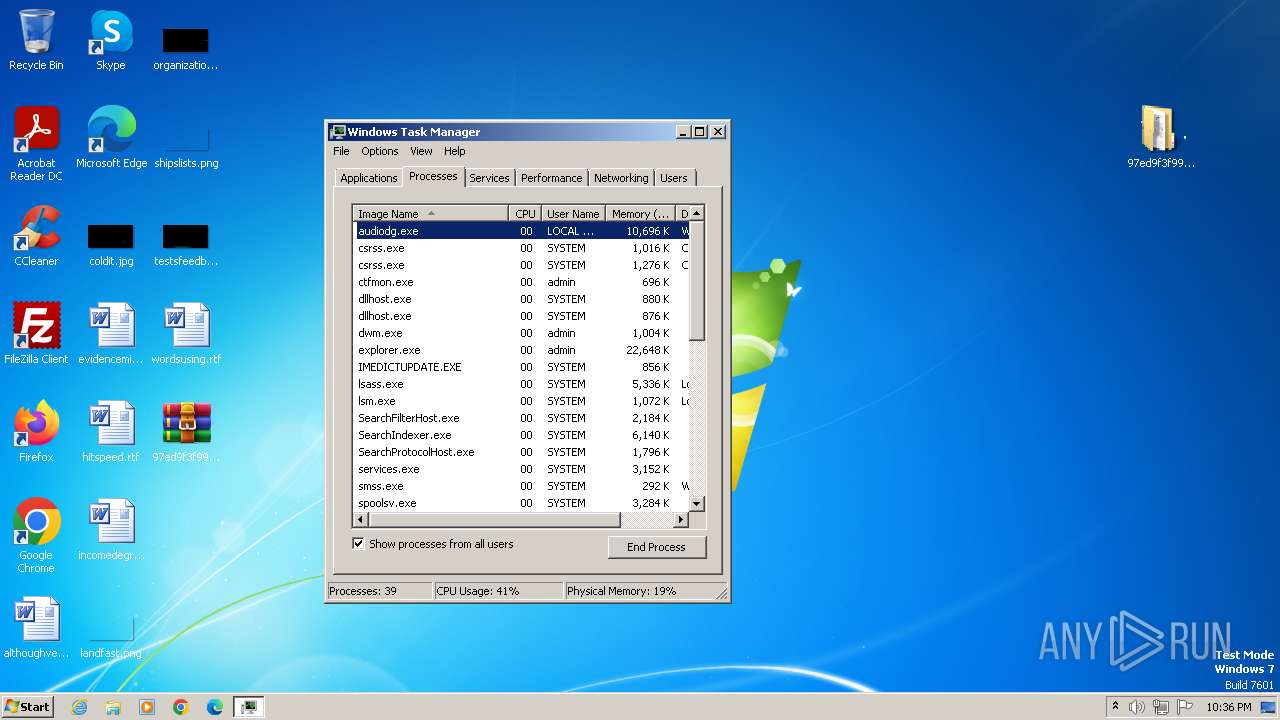Select the lsass.exe process row
This screenshot has height=720, width=1280.
click(x=521, y=384)
